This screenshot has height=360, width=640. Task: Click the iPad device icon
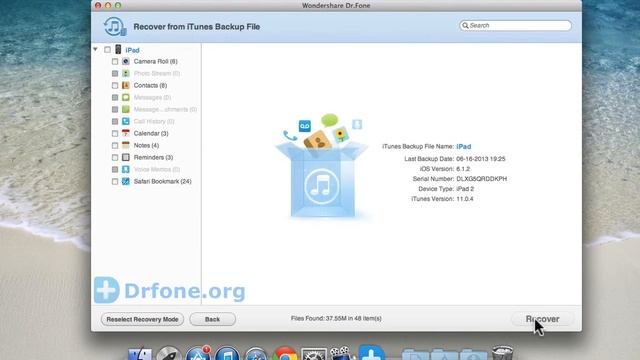[118, 49]
